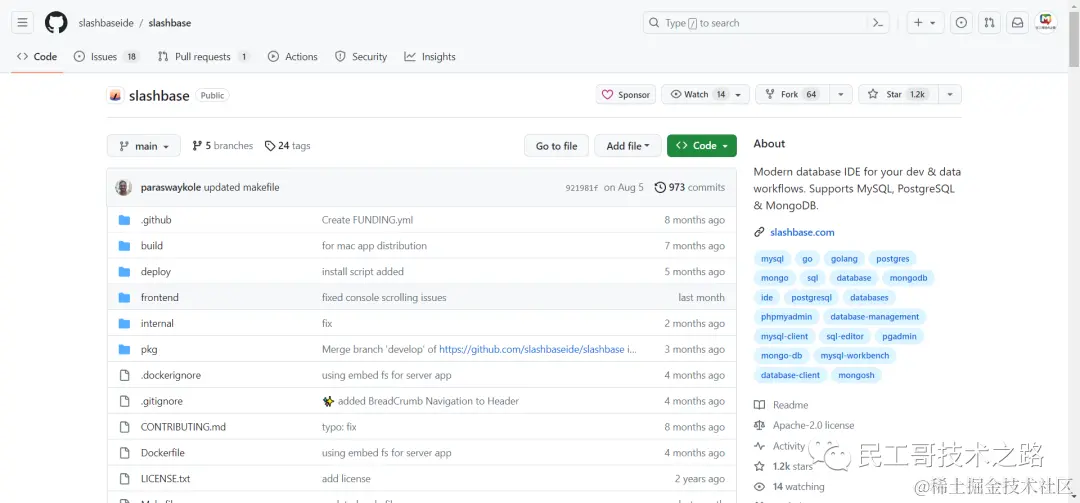Screen dimensions: 1080x503
Task: Open the Security tab
Action: click(x=361, y=57)
